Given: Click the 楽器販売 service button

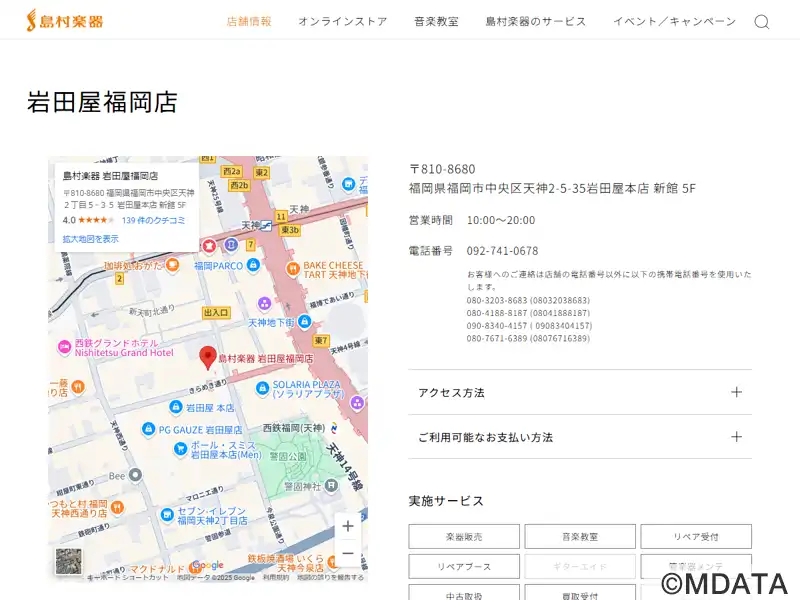Looking at the screenshot, I should click(464, 536).
